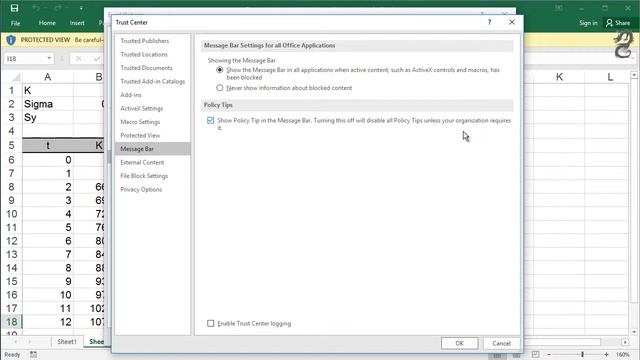Click zoom out minus icon in status bar

point(549,355)
